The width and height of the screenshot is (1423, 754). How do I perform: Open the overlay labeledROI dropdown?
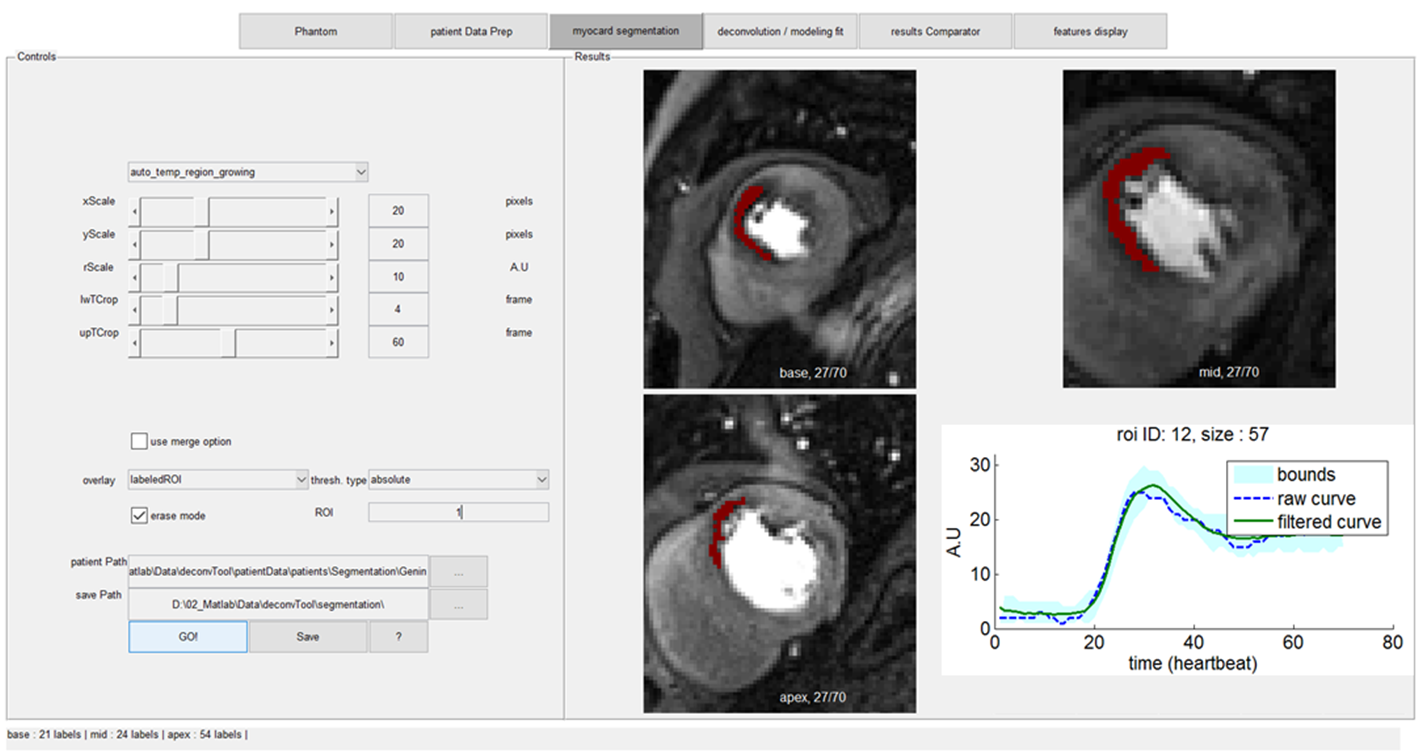(x=302, y=480)
